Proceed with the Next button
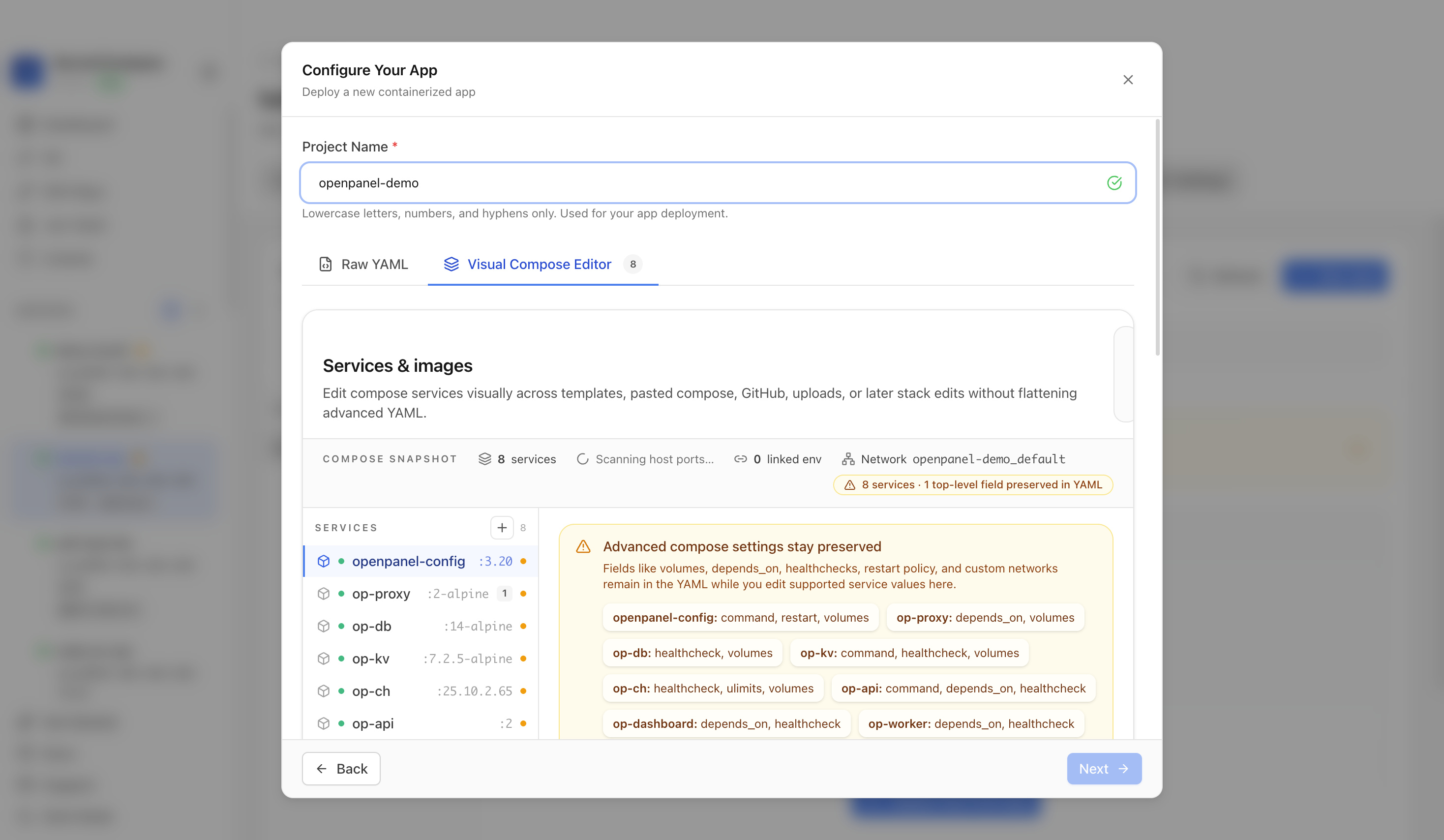This screenshot has width=1444, height=840. [1104, 768]
